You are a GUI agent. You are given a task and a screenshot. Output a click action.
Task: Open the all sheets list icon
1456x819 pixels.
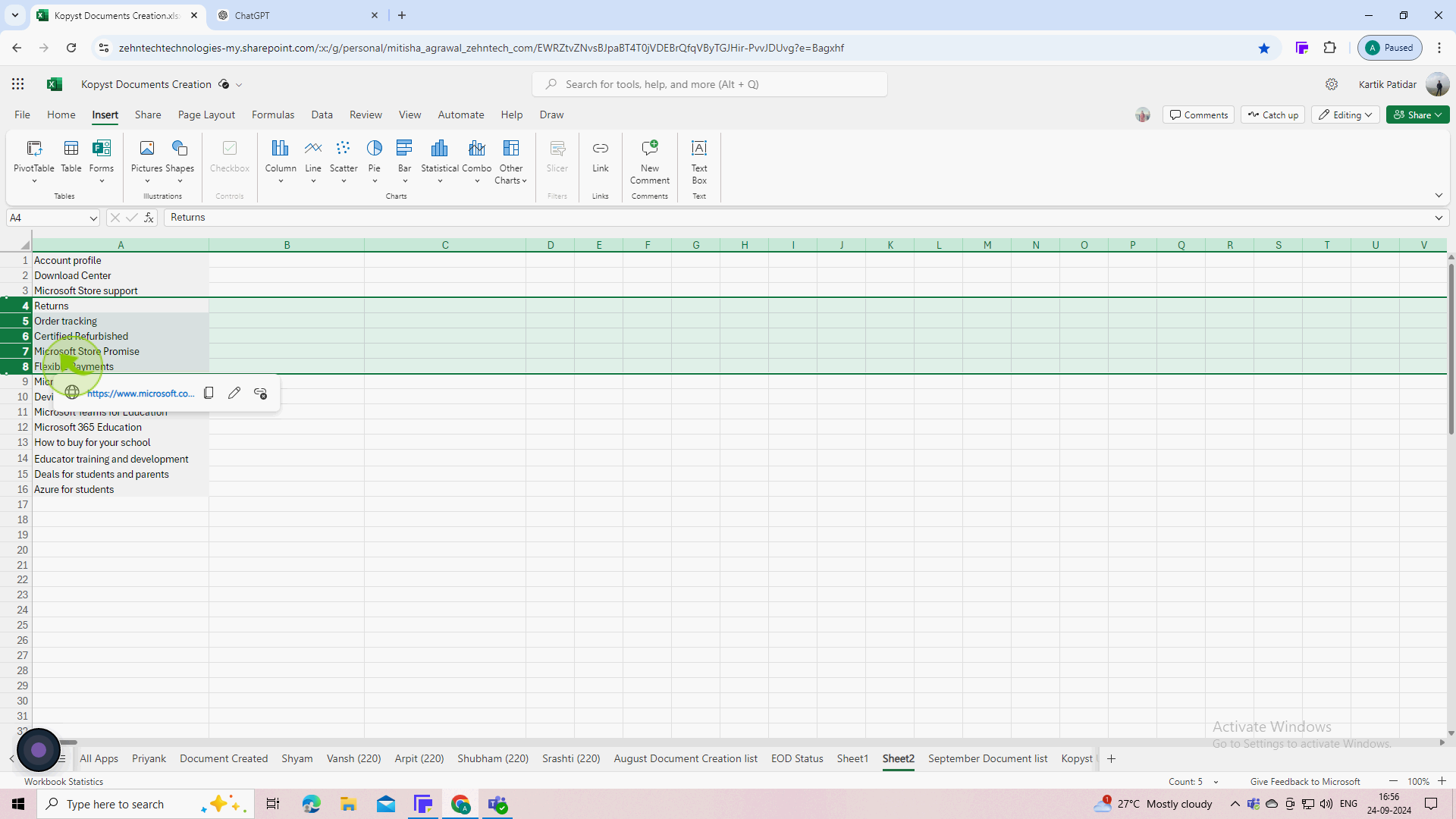pos(62,758)
